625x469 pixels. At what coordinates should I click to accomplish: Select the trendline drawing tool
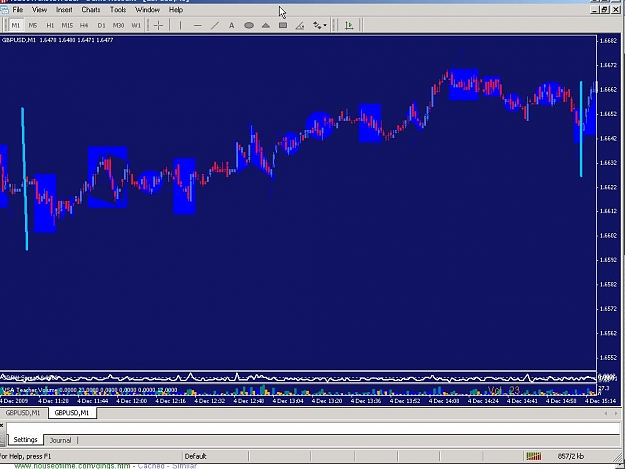(x=214, y=26)
